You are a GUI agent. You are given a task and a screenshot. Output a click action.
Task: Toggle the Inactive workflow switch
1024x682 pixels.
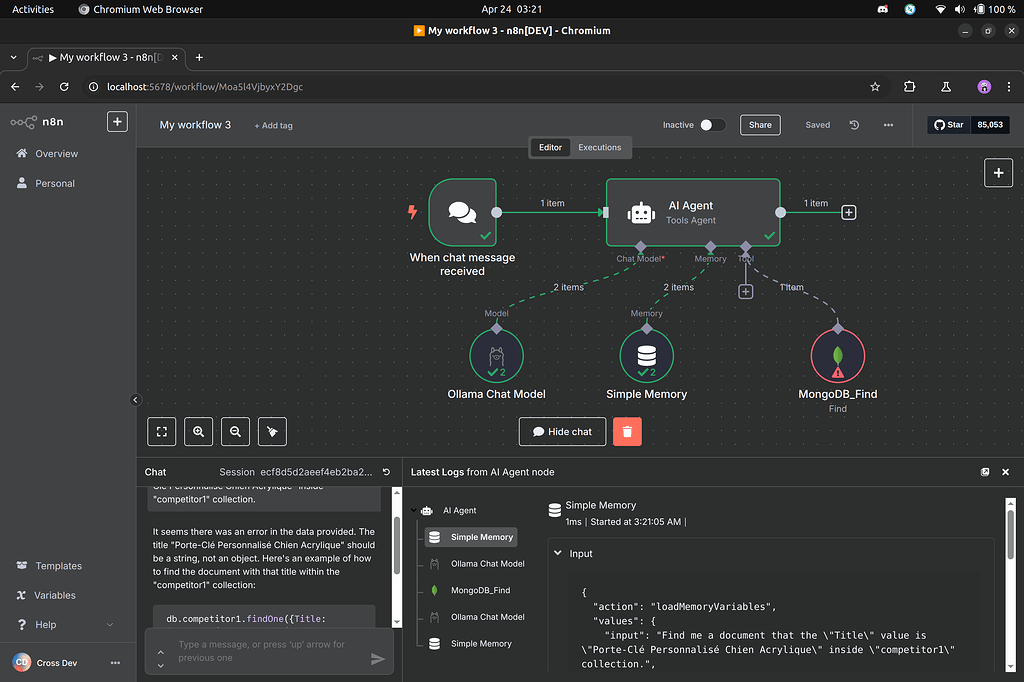point(712,125)
